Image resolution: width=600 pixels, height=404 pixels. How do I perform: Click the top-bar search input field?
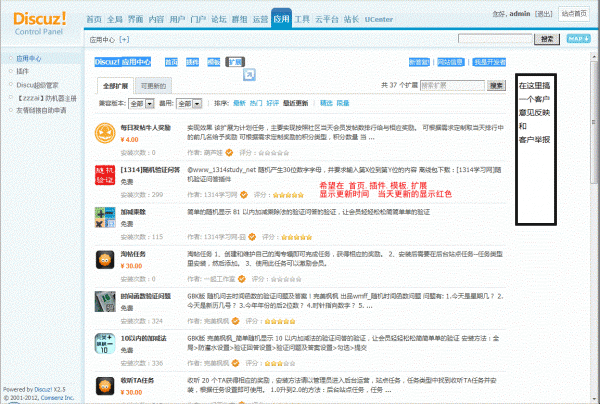pyautogui.click(x=495, y=38)
